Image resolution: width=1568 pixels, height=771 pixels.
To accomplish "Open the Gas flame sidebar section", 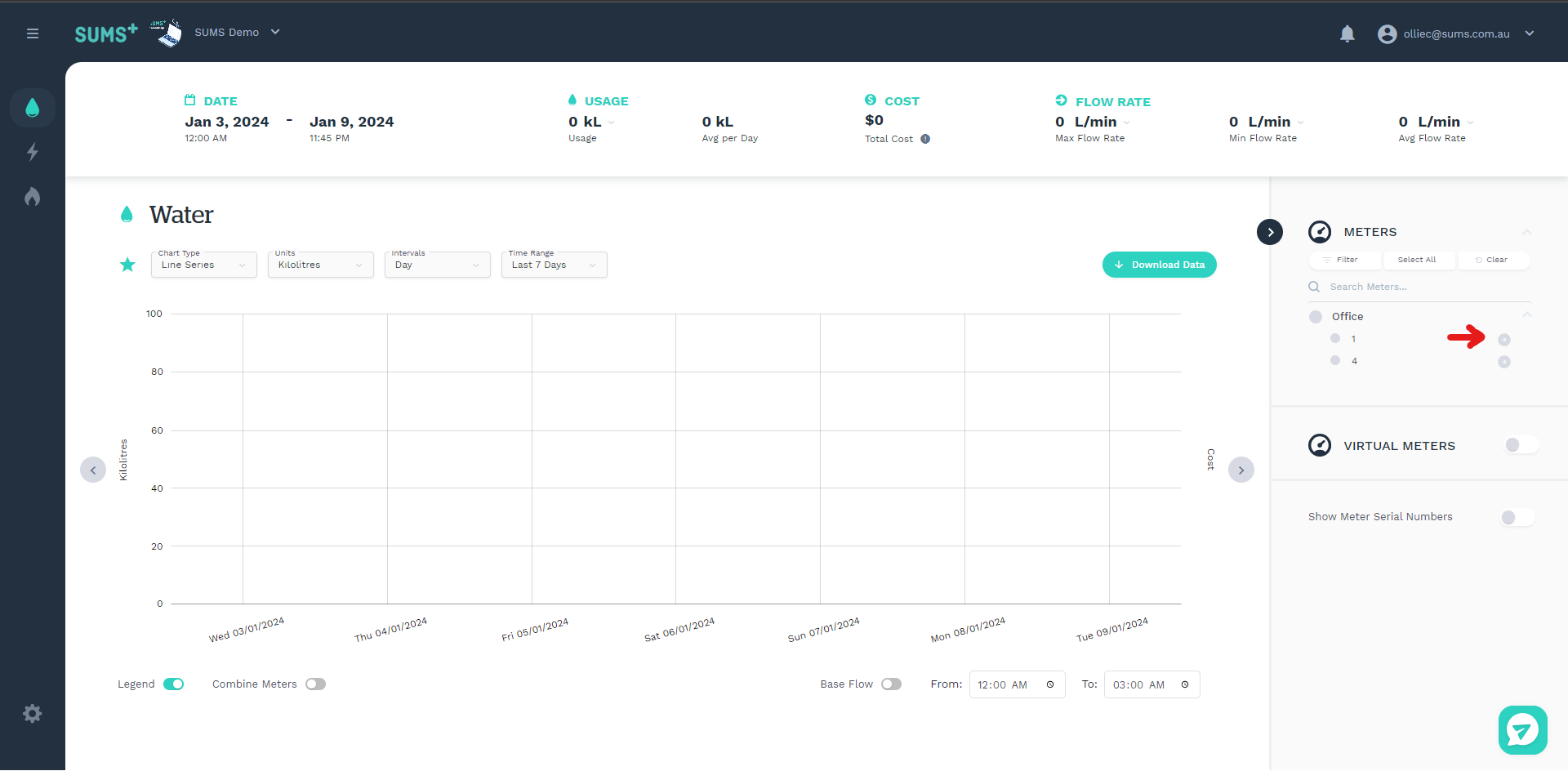I will tap(33, 197).
